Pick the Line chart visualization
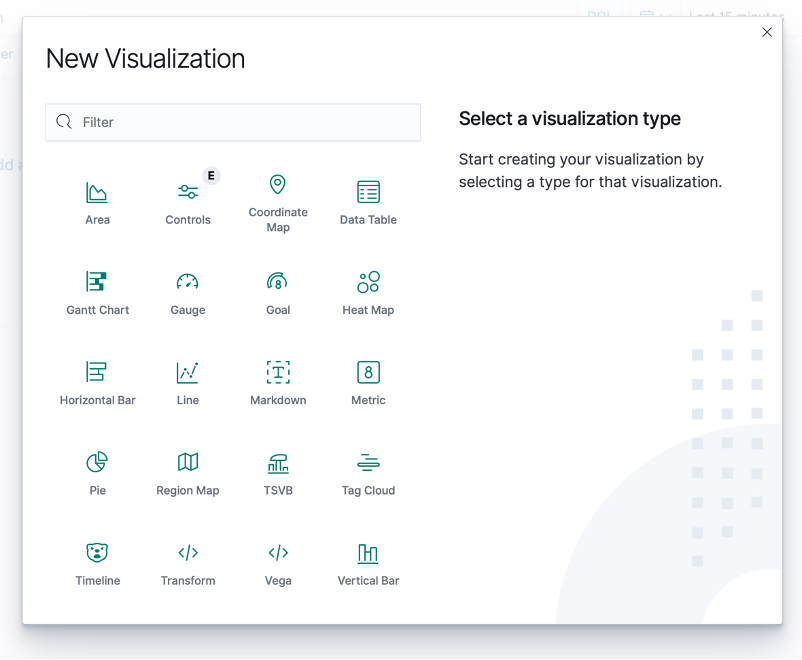The height and width of the screenshot is (660, 802). (188, 384)
